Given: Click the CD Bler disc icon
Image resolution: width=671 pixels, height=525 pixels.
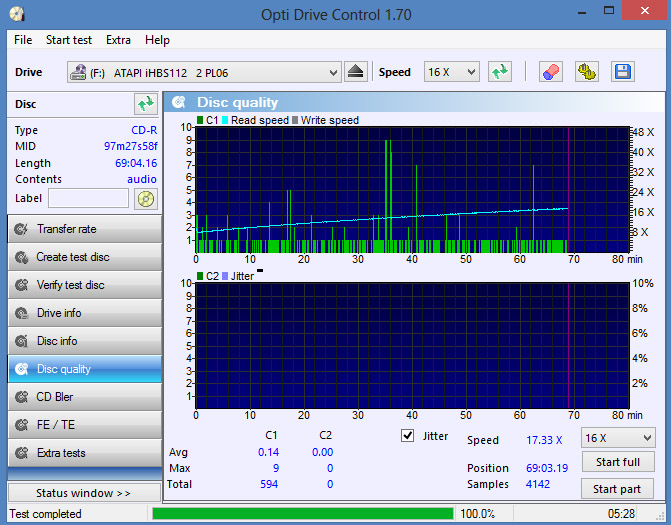Looking at the screenshot, I should click(x=21, y=397).
